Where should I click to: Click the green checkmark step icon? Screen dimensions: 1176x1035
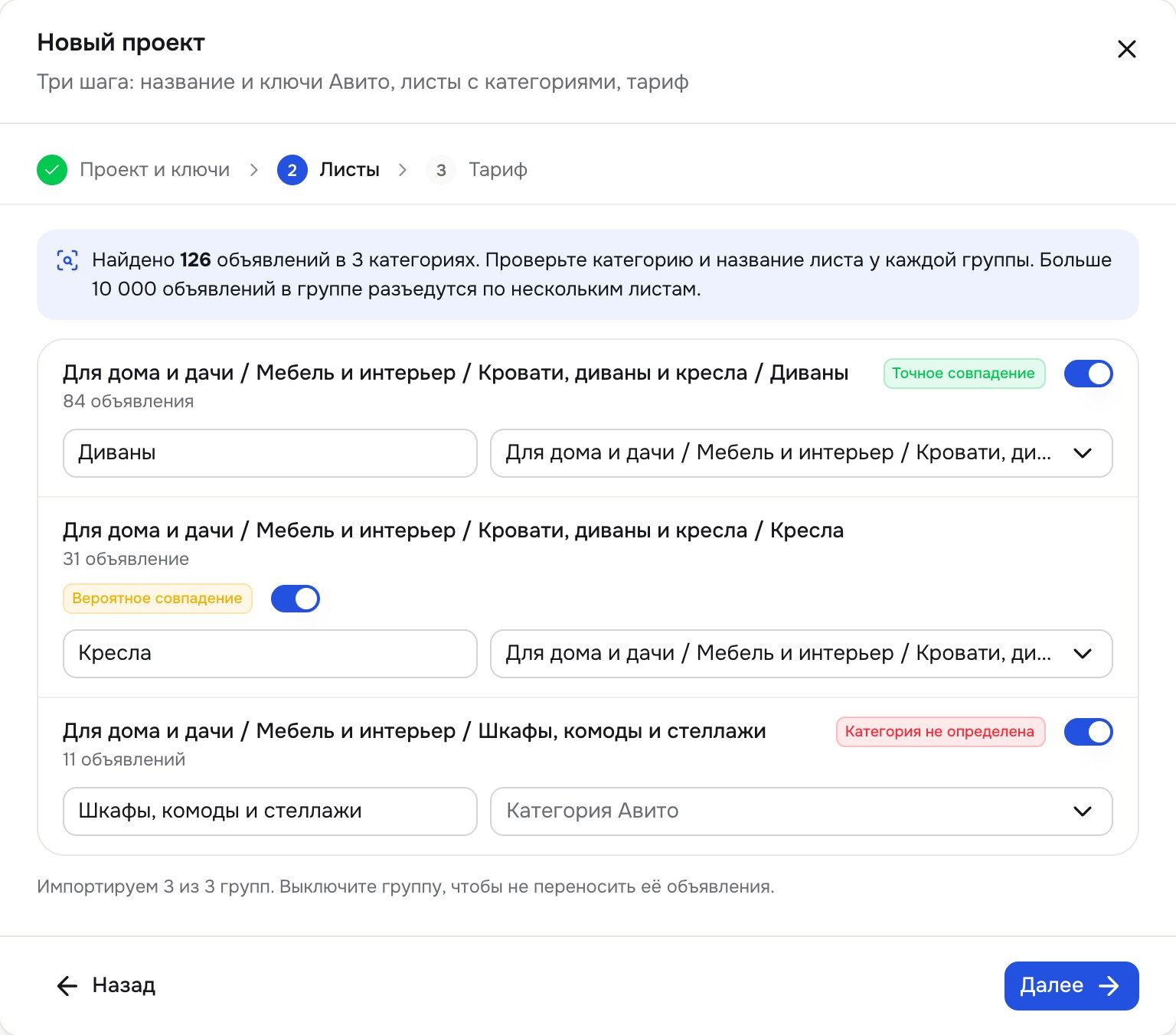(x=52, y=170)
